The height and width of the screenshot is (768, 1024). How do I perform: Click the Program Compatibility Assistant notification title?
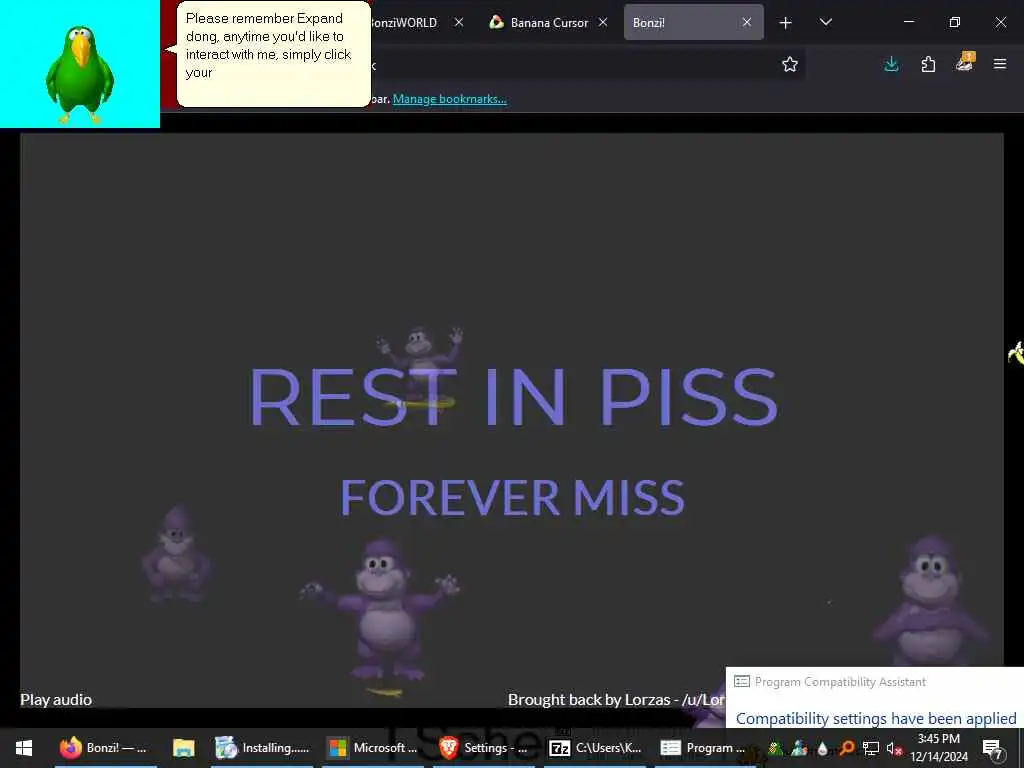(840, 682)
